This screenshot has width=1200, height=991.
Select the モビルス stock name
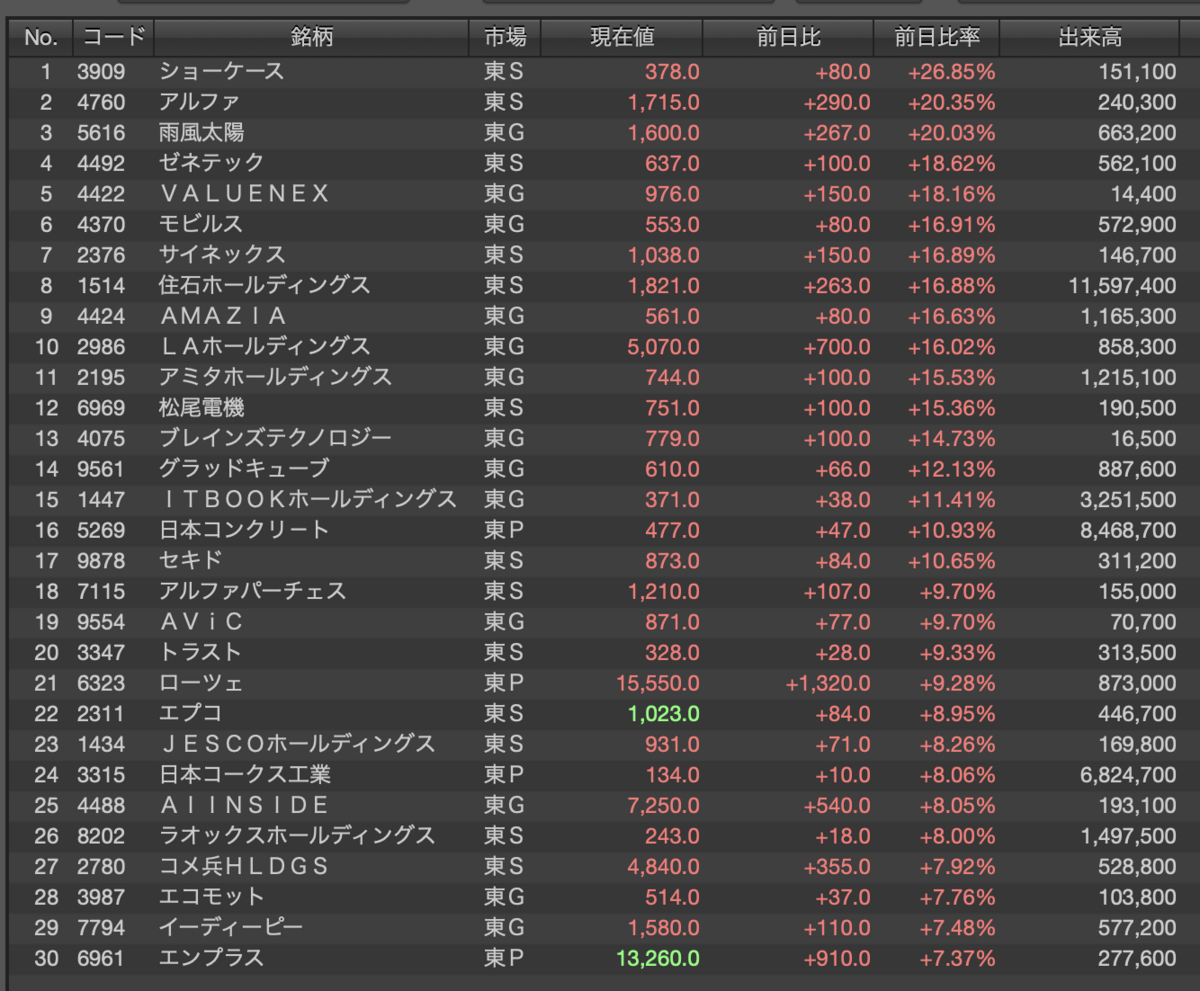click(x=200, y=224)
